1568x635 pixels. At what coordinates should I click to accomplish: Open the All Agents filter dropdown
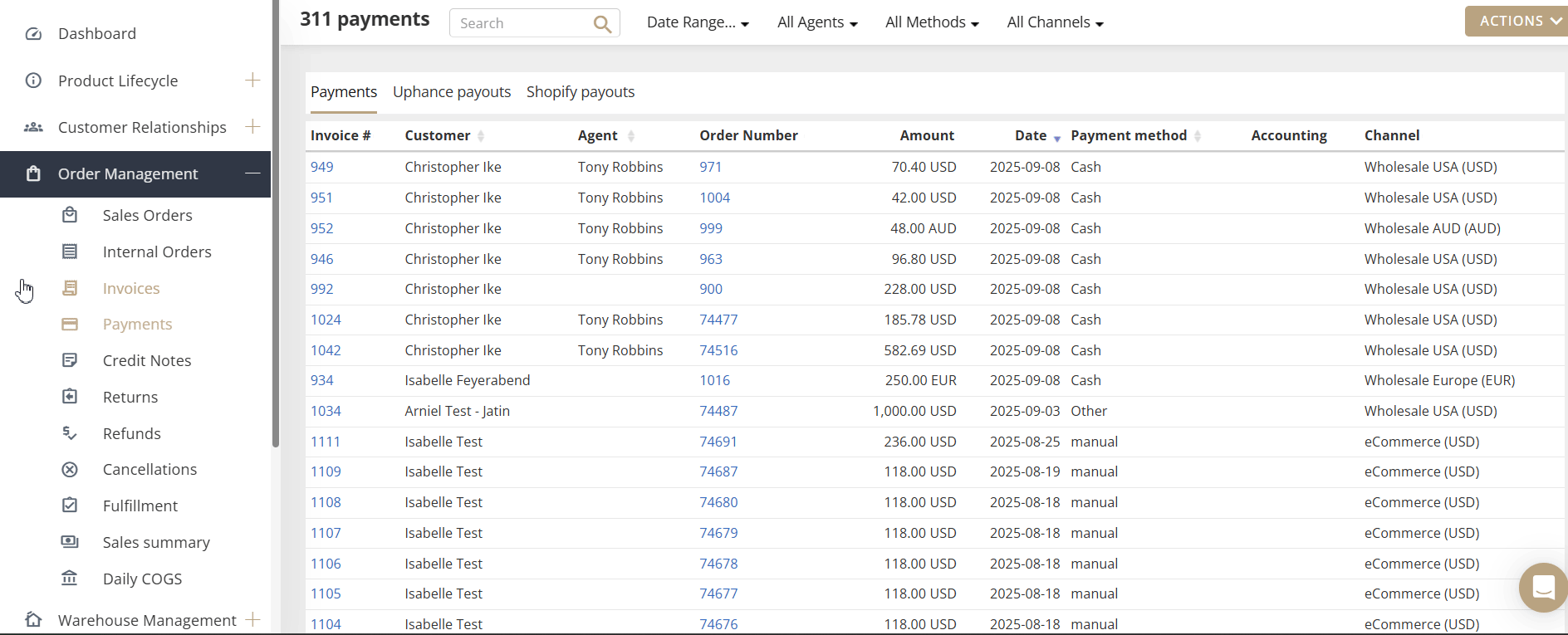(x=816, y=23)
